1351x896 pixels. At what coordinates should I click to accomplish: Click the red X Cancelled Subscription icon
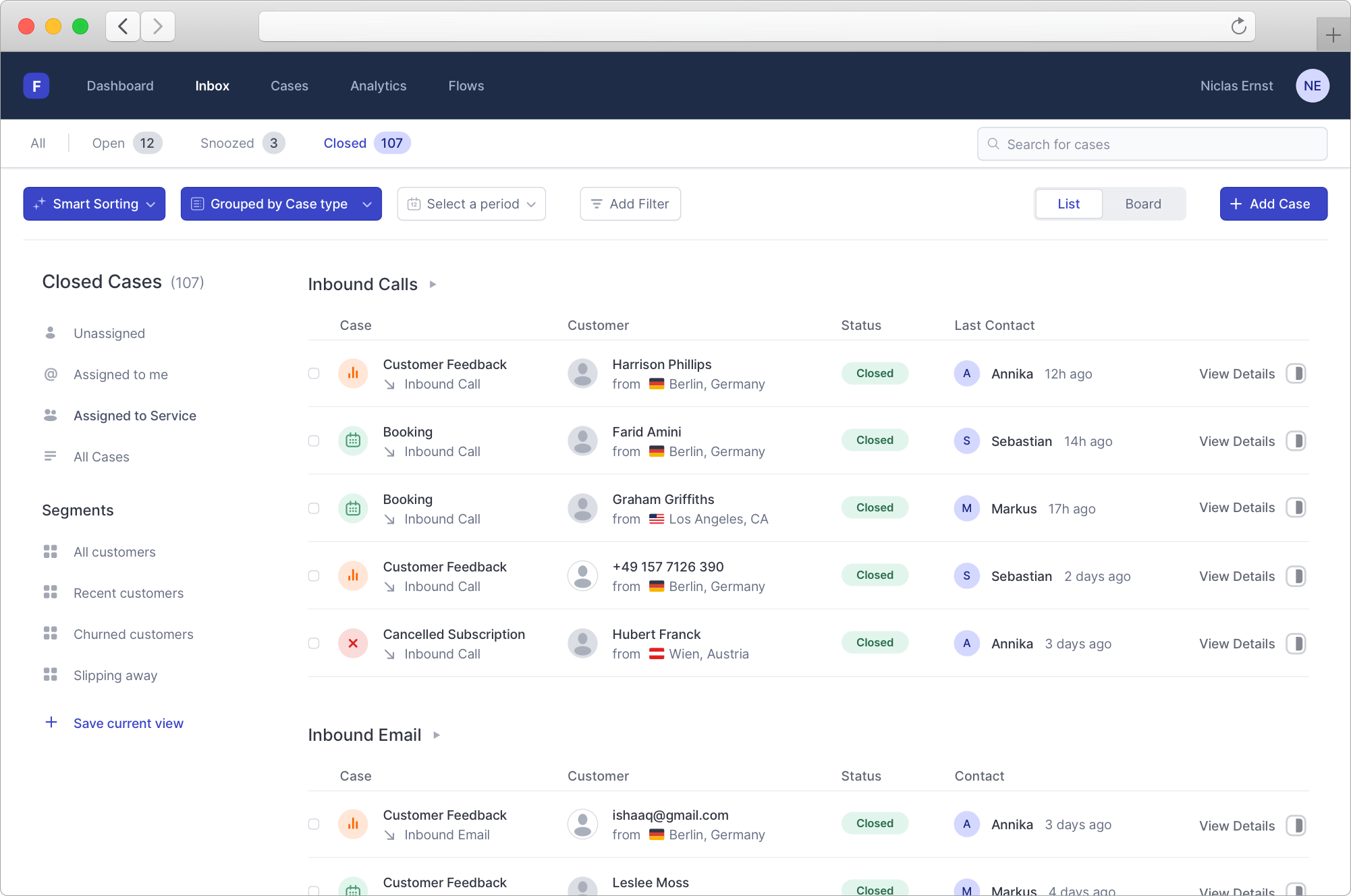click(353, 643)
